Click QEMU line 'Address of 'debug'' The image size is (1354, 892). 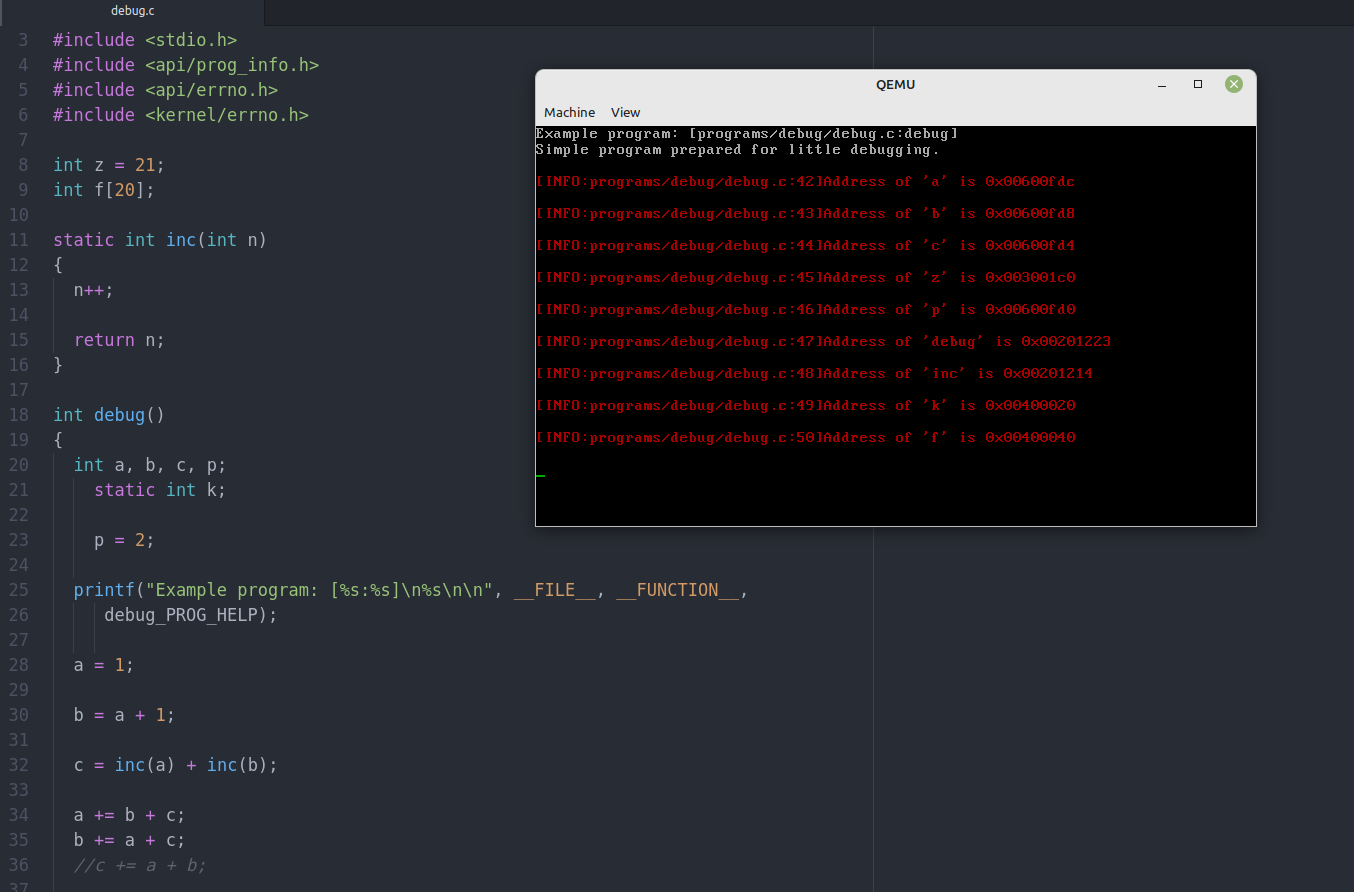(823, 342)
